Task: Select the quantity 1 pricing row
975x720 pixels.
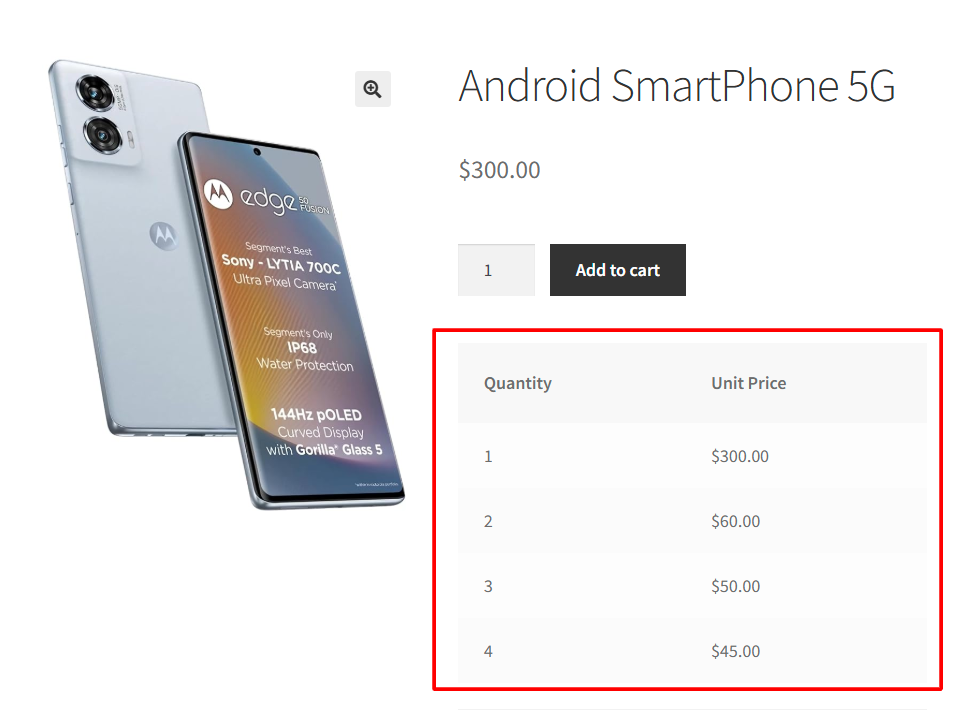Action: (692, 456)
